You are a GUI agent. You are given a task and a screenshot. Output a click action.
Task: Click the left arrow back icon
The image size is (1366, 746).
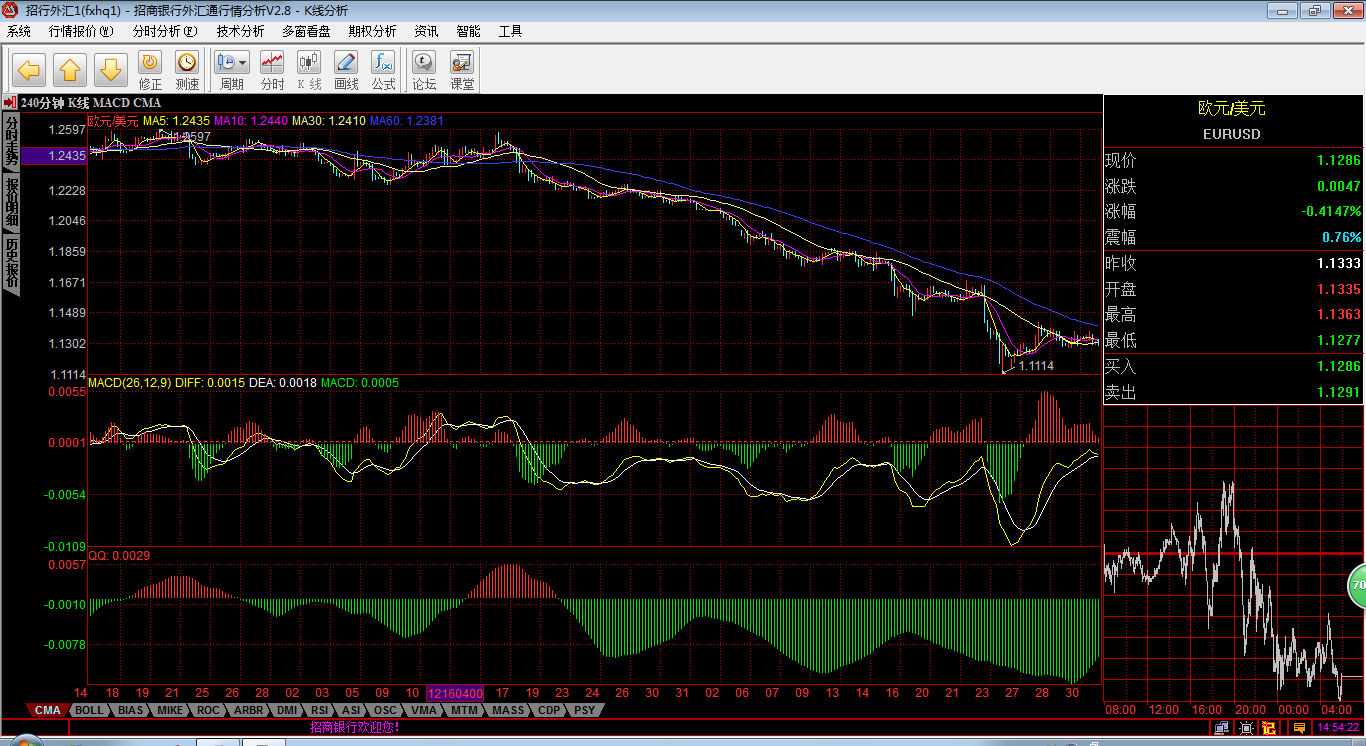pyautogui.click(x=29, y=70)
